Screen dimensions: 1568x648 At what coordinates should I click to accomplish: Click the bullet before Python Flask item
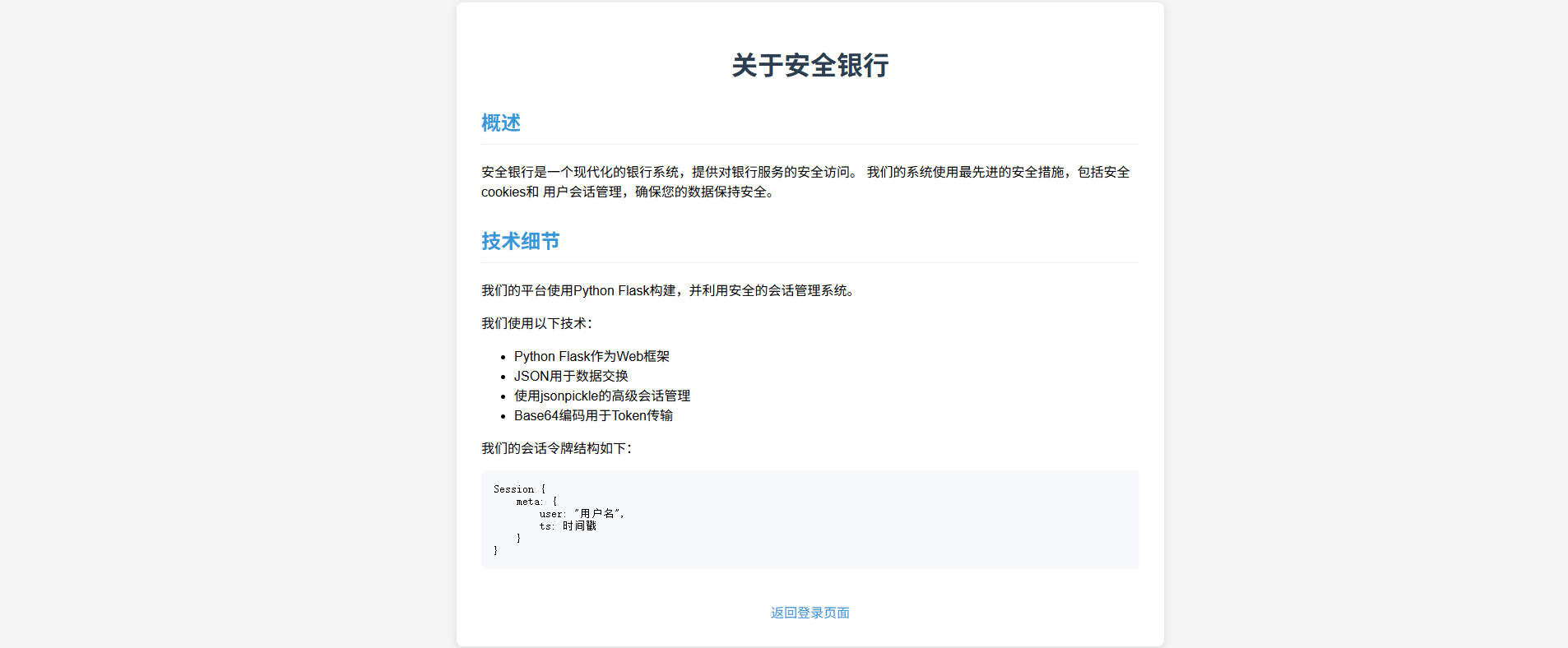[x=503, y=357]
